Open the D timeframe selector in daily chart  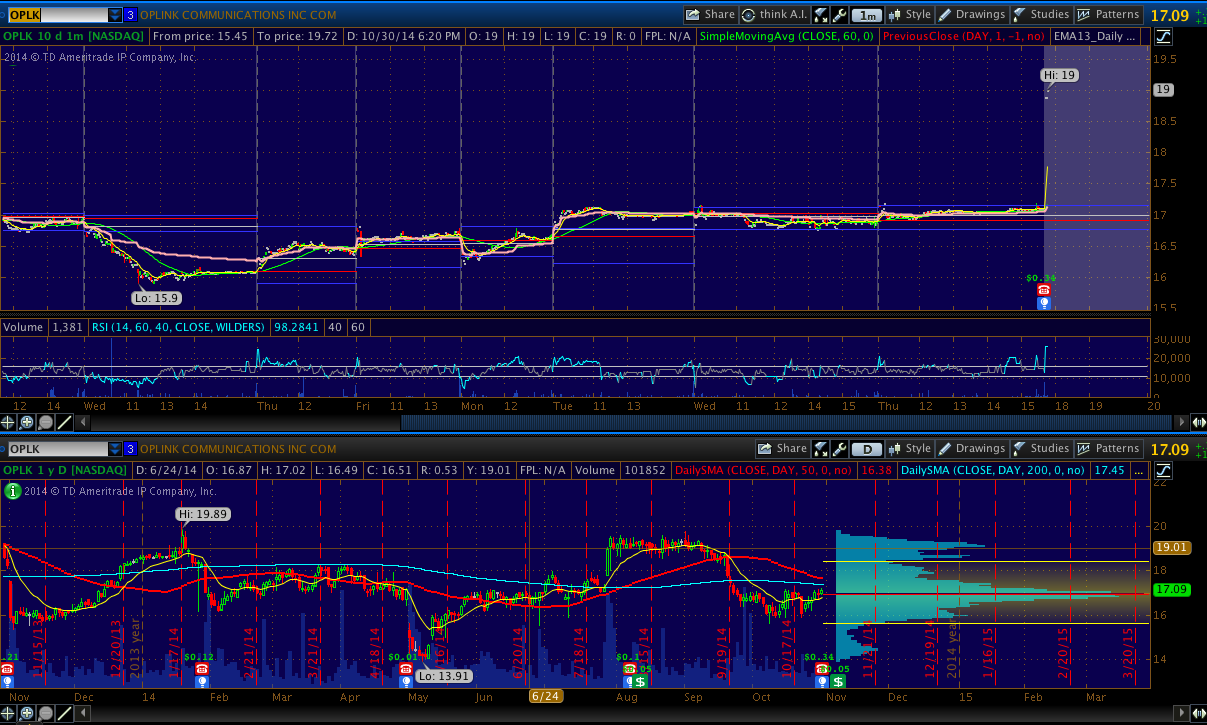pyautogui.click(x=867, y=449)
